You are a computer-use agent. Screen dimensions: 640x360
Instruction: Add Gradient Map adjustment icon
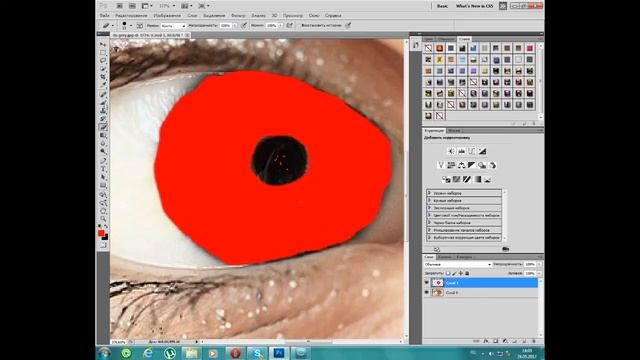click(477, 179)
